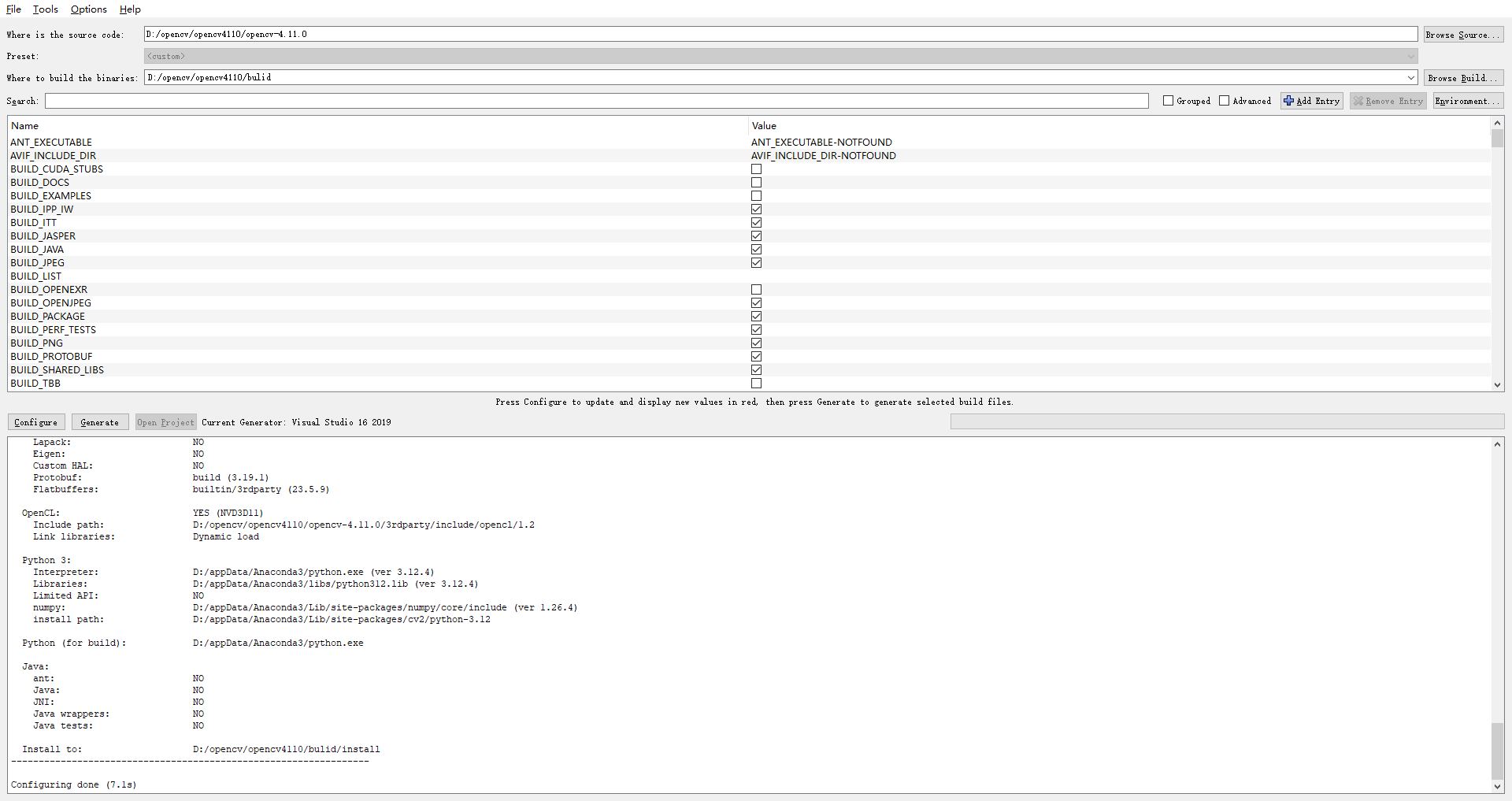The image size is (1512, 801).
Task: Disable the BUILD_JAVA checkbox
Action: [x=756, y=249]
